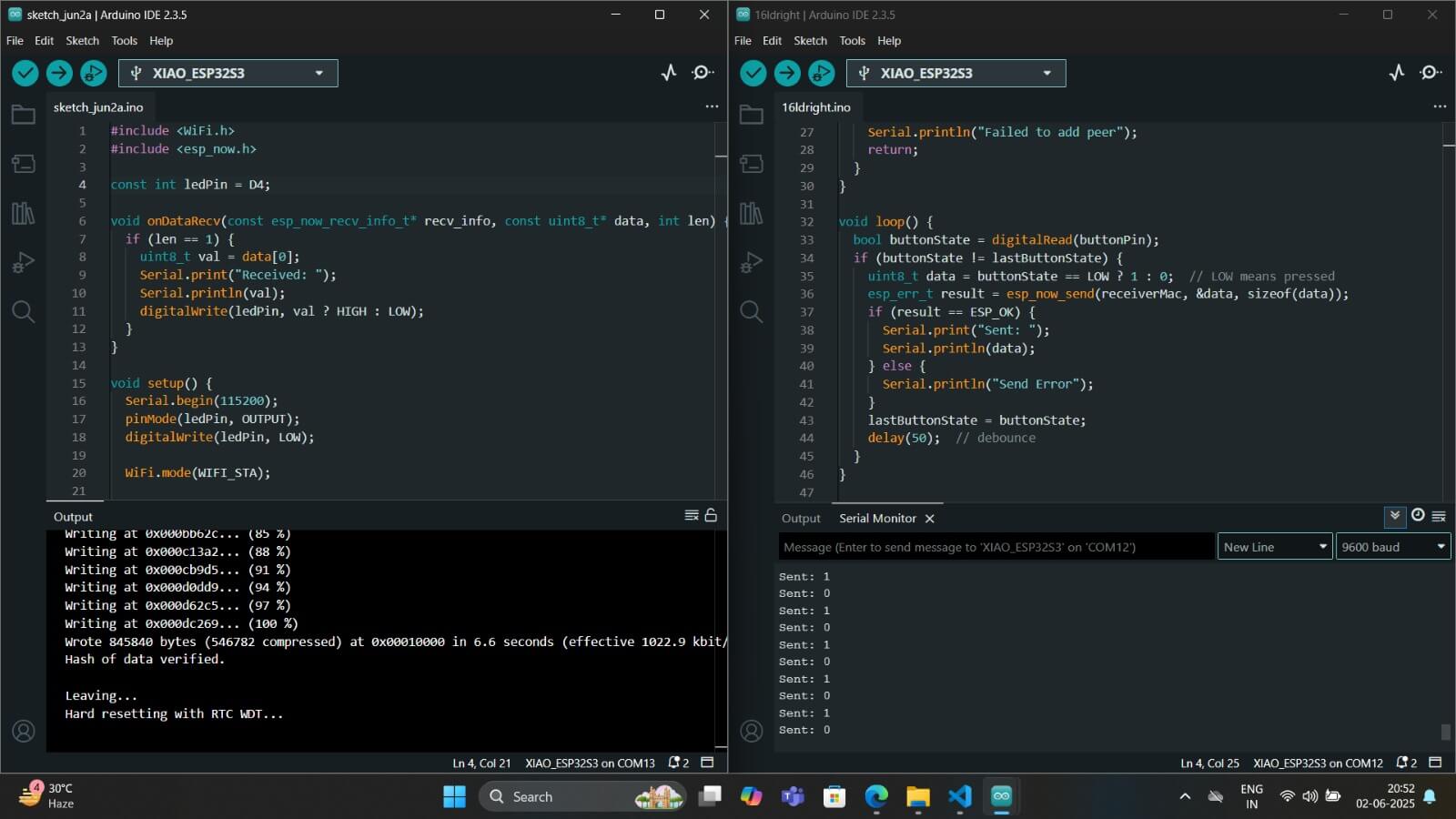Open Serial Monitor icon in 16ldright toolbar

(1431, 73)
